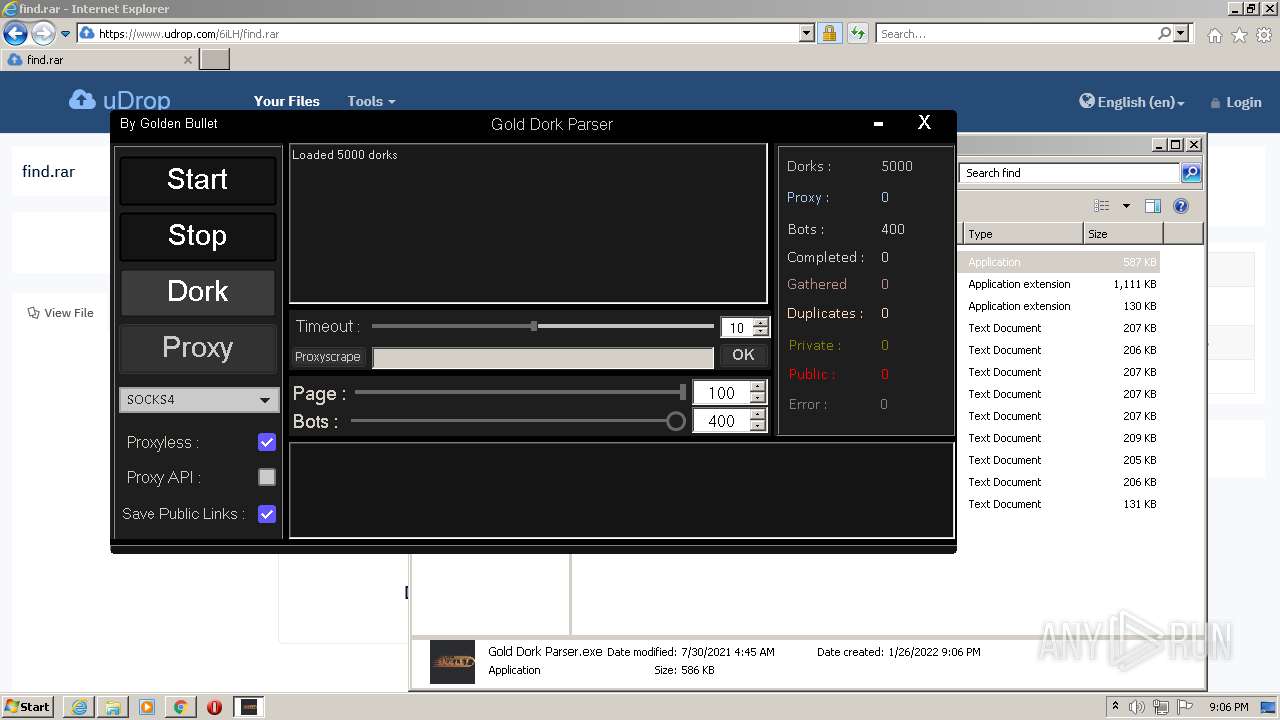Open the address bar autocomplete dropdown
This screenshot has width=1280, height=720.
point(807,33)
